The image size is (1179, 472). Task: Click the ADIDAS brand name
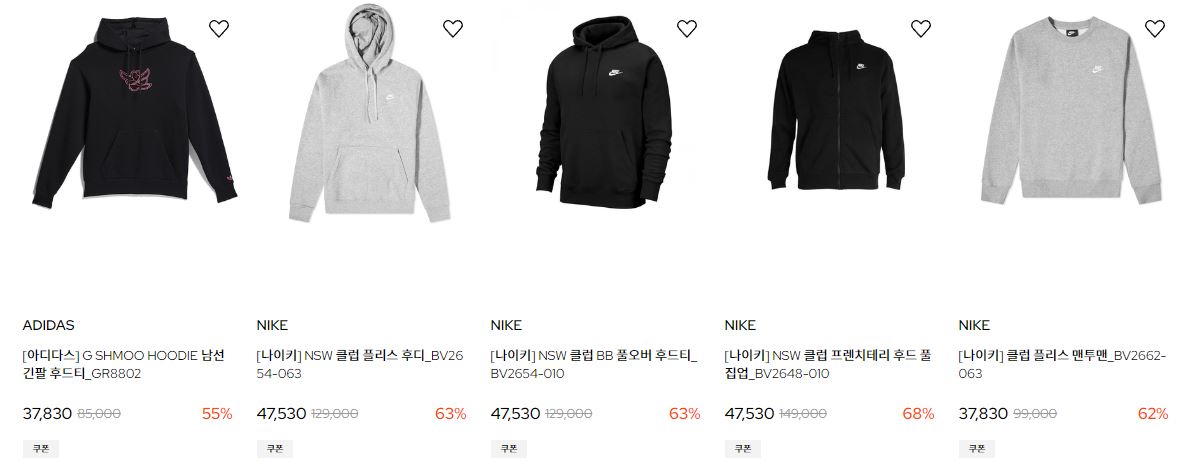[x=48, y=325]
